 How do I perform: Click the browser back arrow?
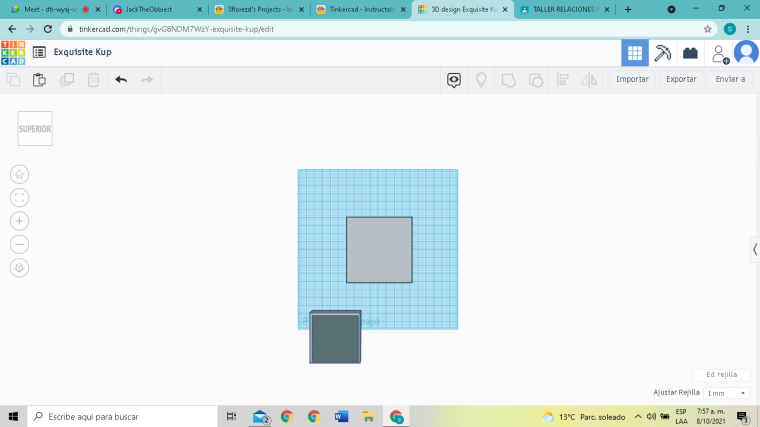point(12,29)
